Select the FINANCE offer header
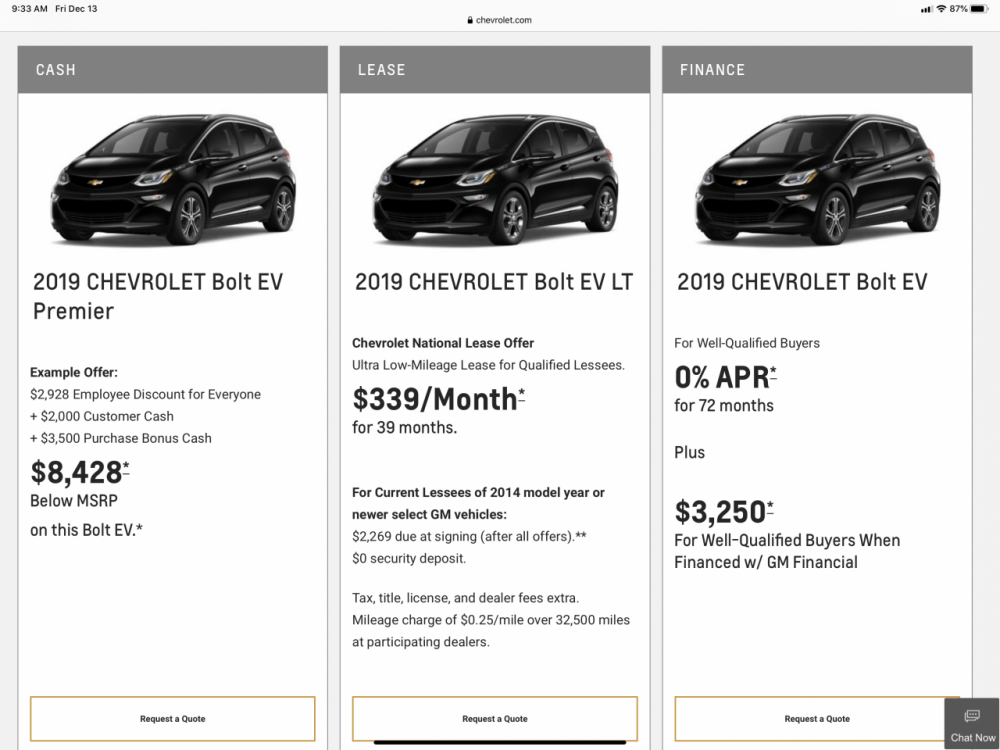This screenshot has width=1000, height=750. pos(816,70)
